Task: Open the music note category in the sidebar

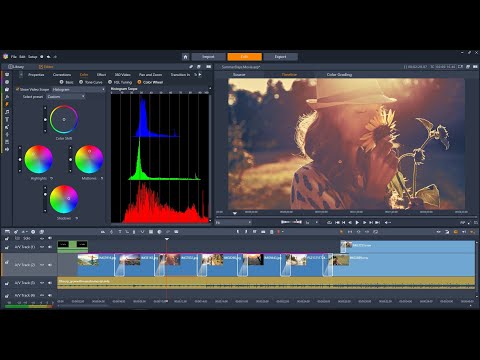Action: (x=7, y=112)
